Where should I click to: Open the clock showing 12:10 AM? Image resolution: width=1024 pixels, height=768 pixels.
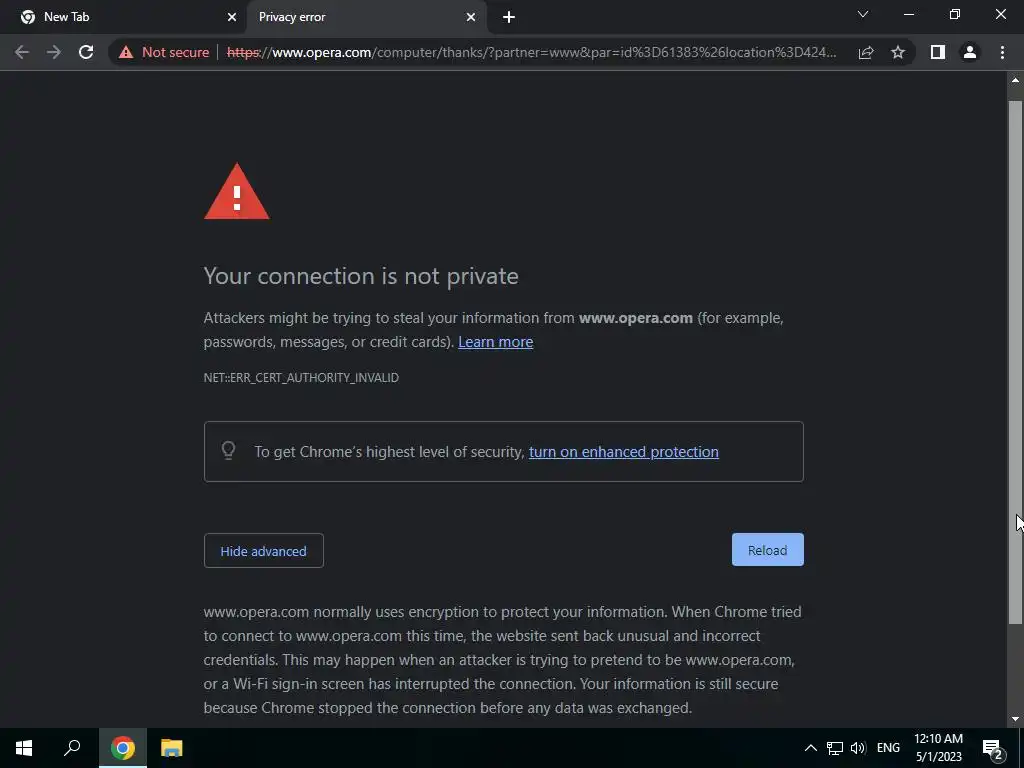coord(938,748)
